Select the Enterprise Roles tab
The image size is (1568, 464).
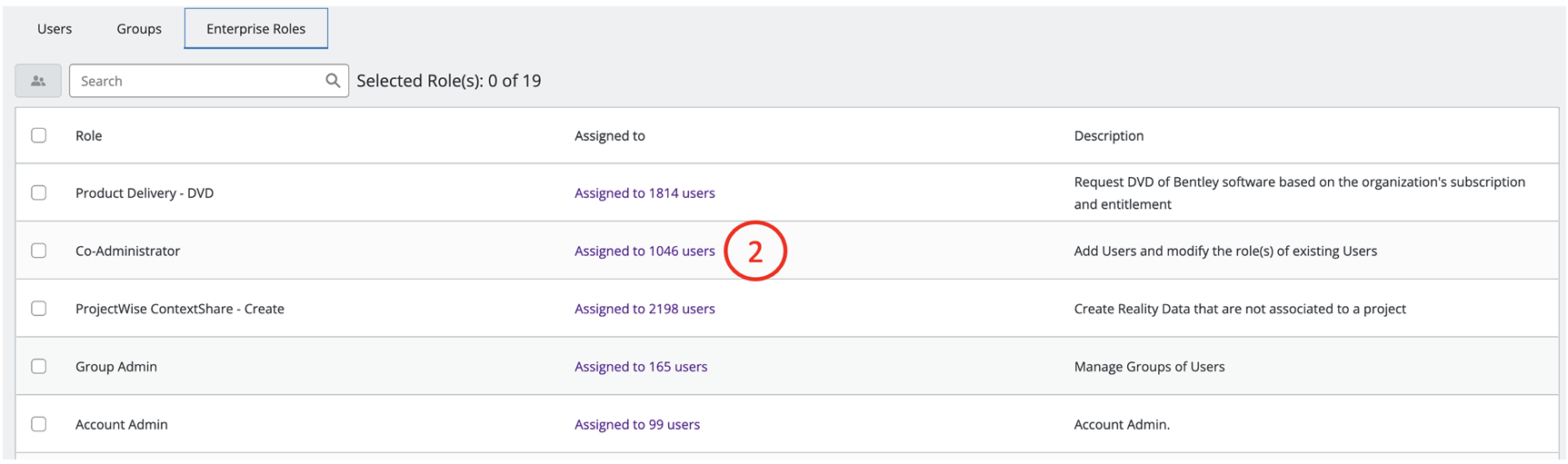coord(255,29)
